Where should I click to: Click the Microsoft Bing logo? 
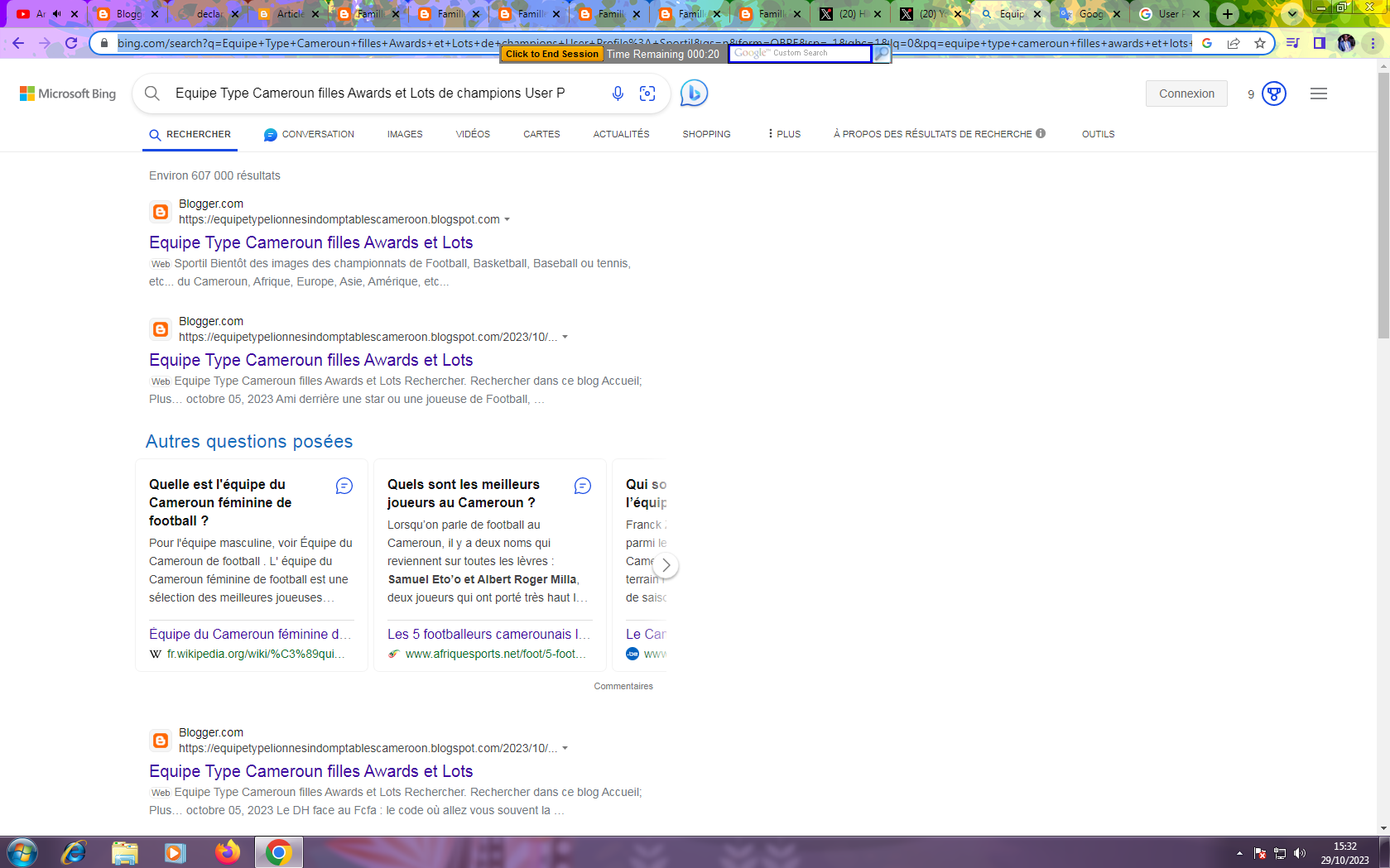coord(68,94)
